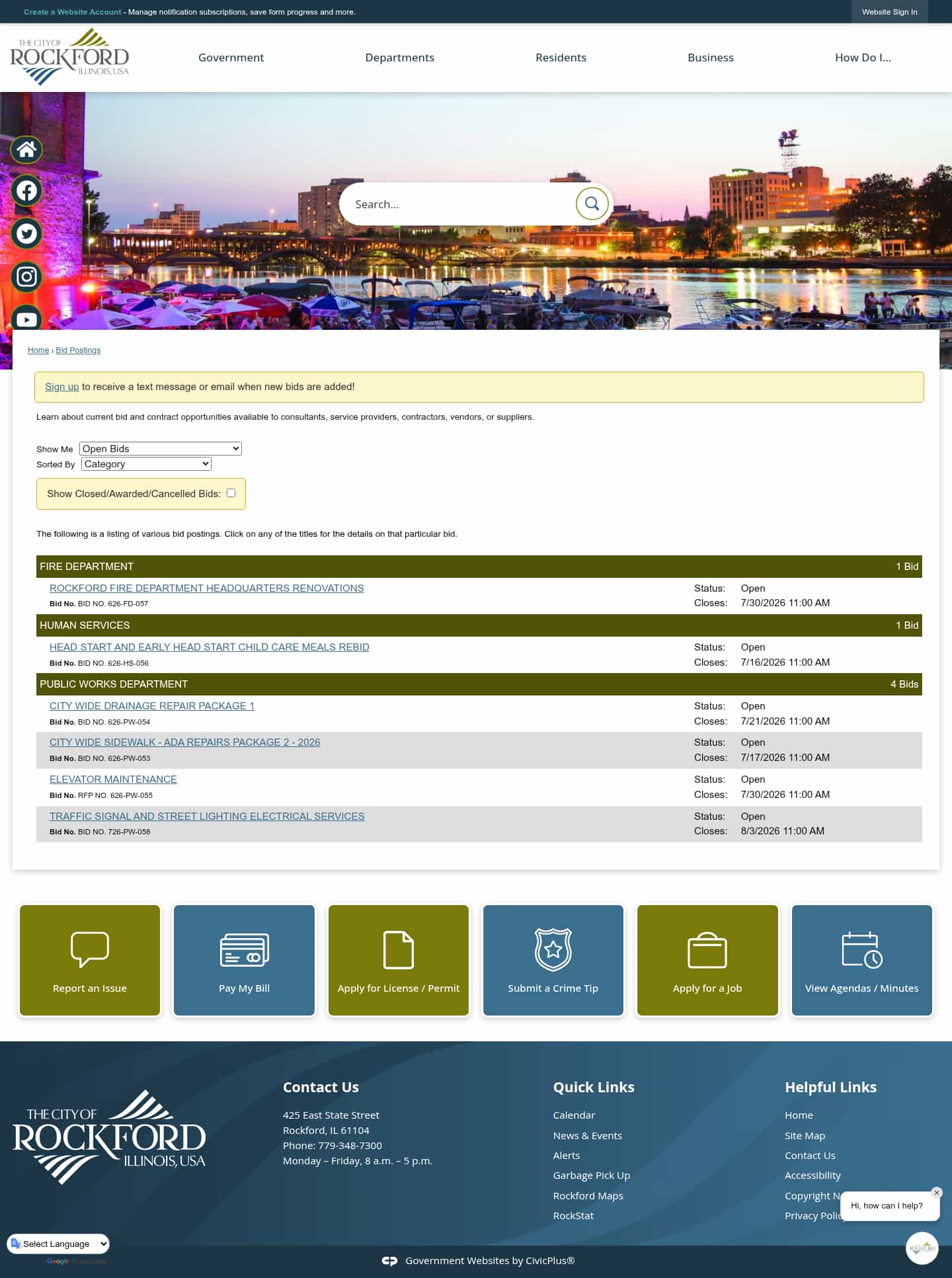The image size is (952, 1278).
Task: Click the Pay My Bill credit card tile
Action: (x=244, y=960)
